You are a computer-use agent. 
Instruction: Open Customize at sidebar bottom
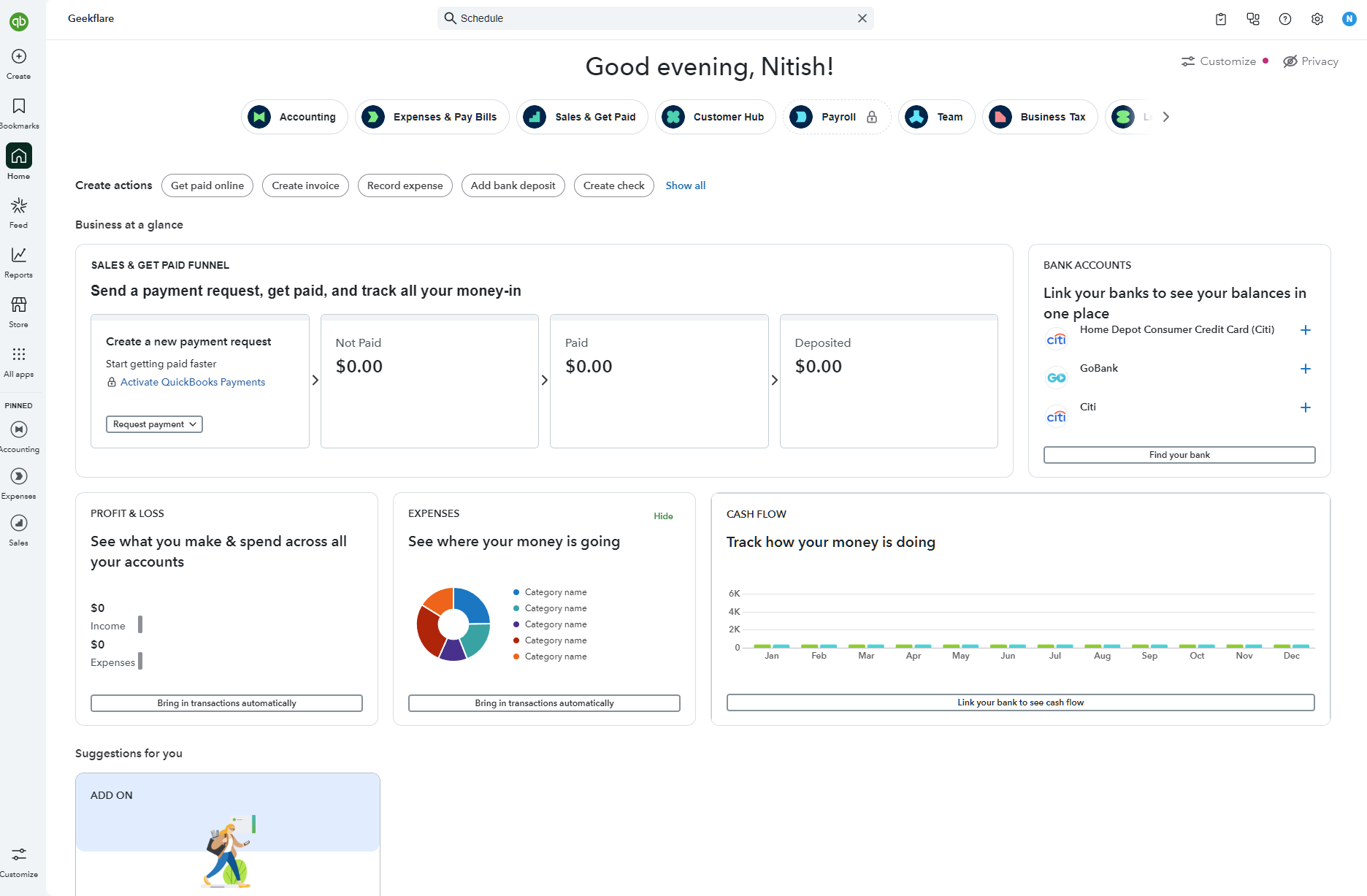(19, 862)
